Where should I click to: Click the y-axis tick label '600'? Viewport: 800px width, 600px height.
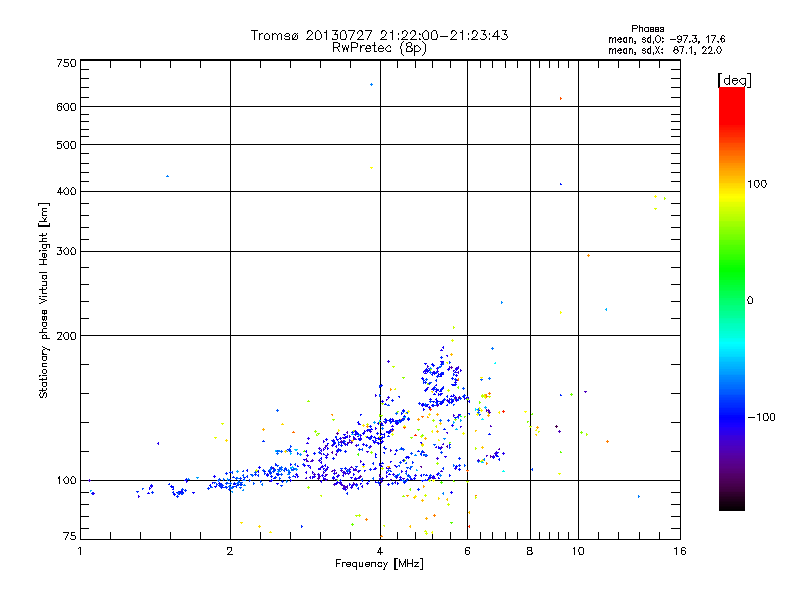[66, 107]
